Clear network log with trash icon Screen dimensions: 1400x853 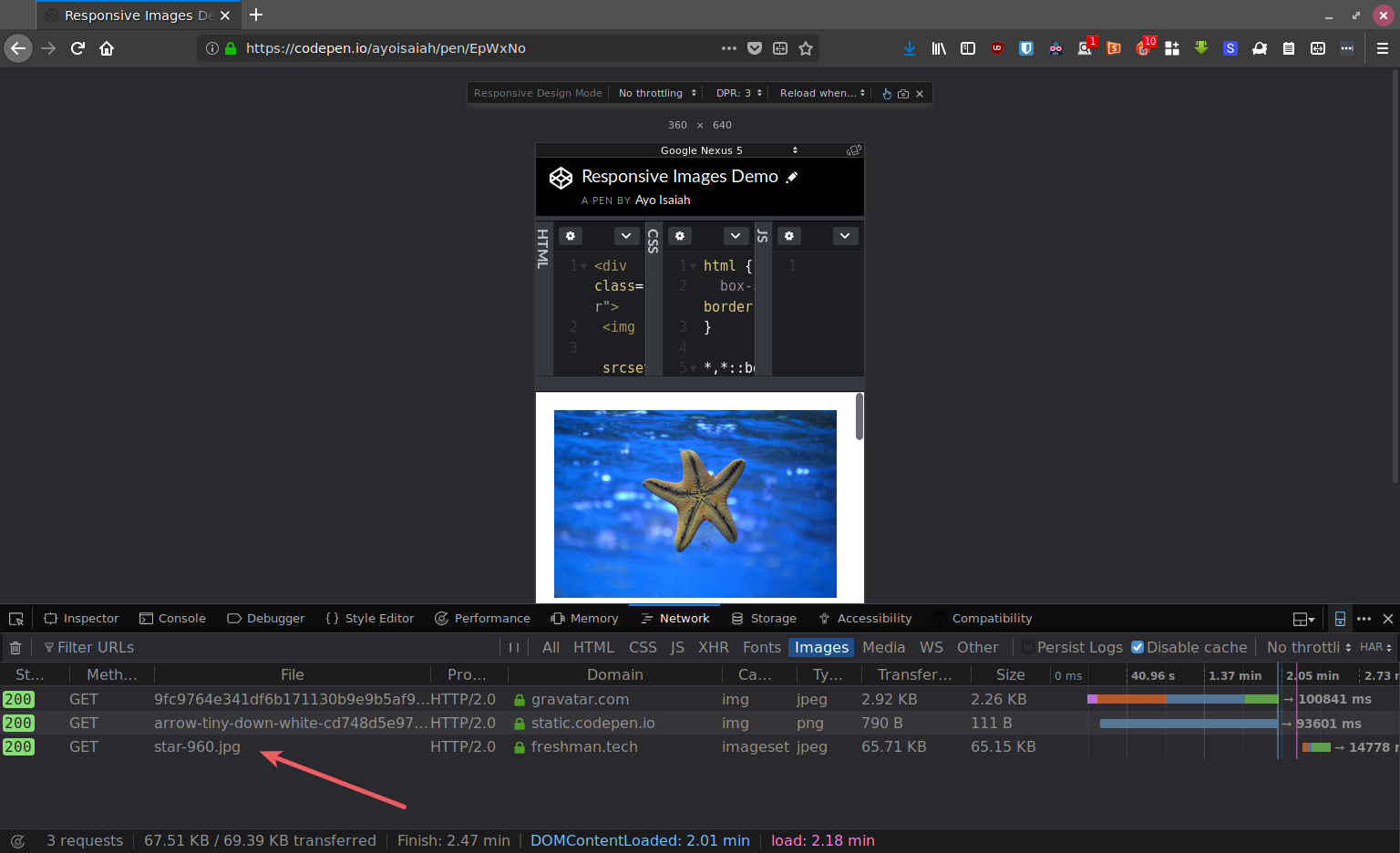click(15, 648)
